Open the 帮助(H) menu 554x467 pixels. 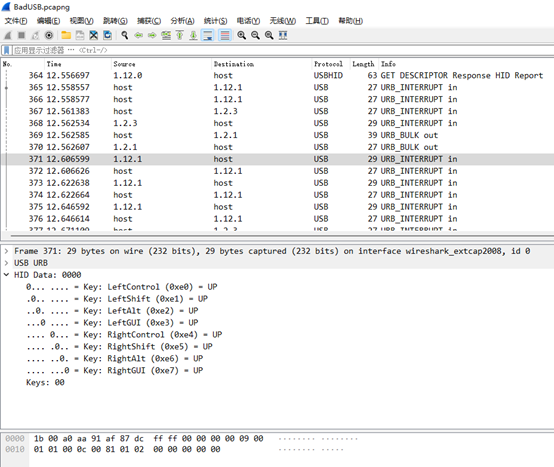tap(350, 21)
